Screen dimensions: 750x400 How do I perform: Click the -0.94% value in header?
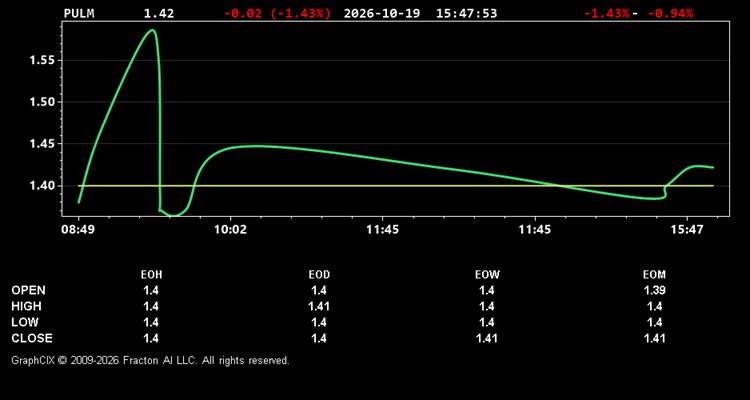670,13
